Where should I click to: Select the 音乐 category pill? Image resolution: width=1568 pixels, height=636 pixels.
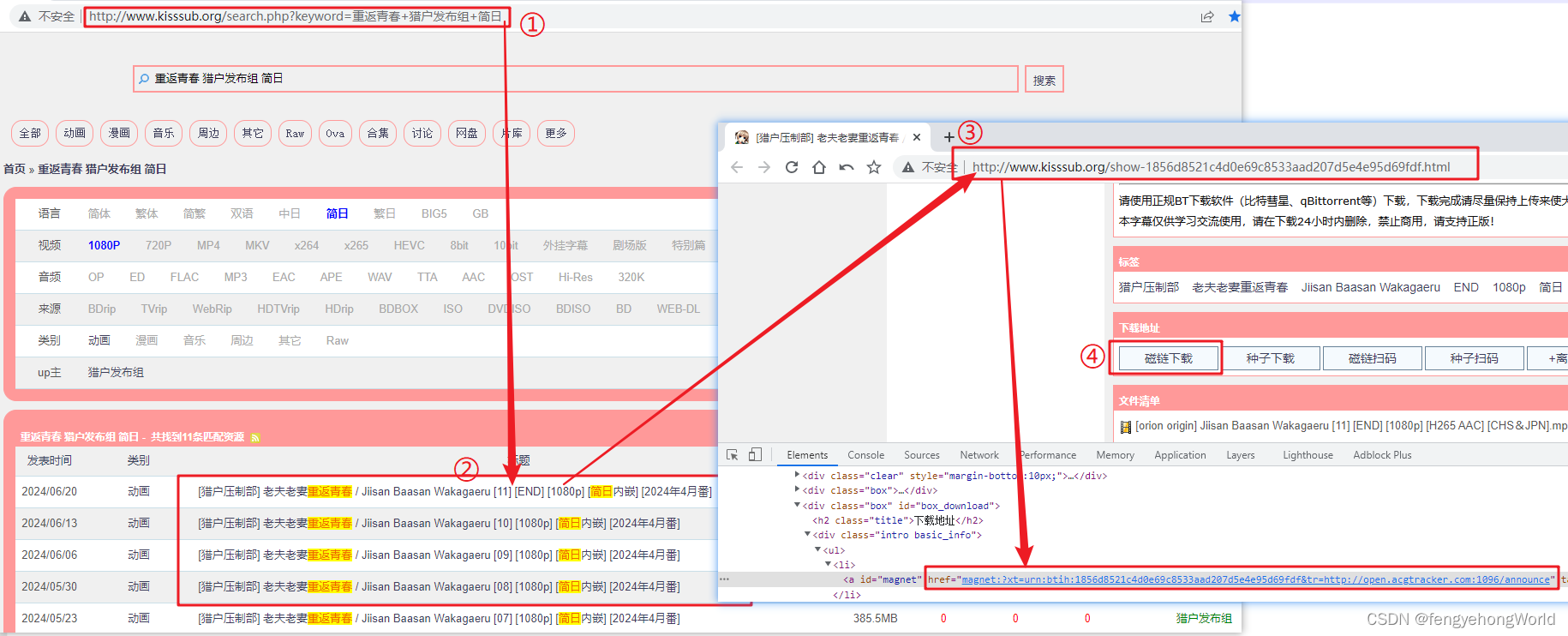164,134
